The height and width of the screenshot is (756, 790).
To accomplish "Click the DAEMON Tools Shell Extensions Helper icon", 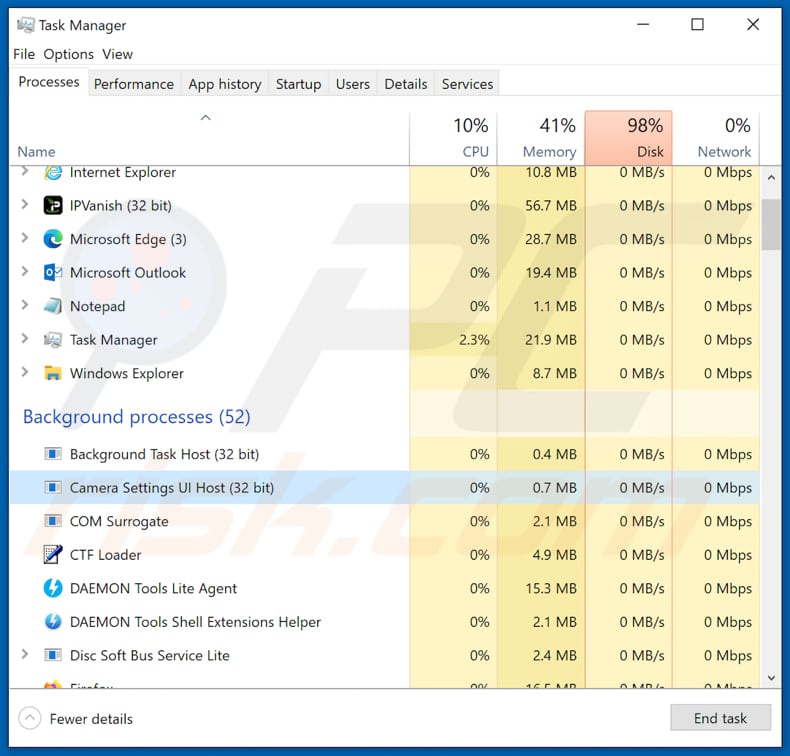I will [53, 622].
